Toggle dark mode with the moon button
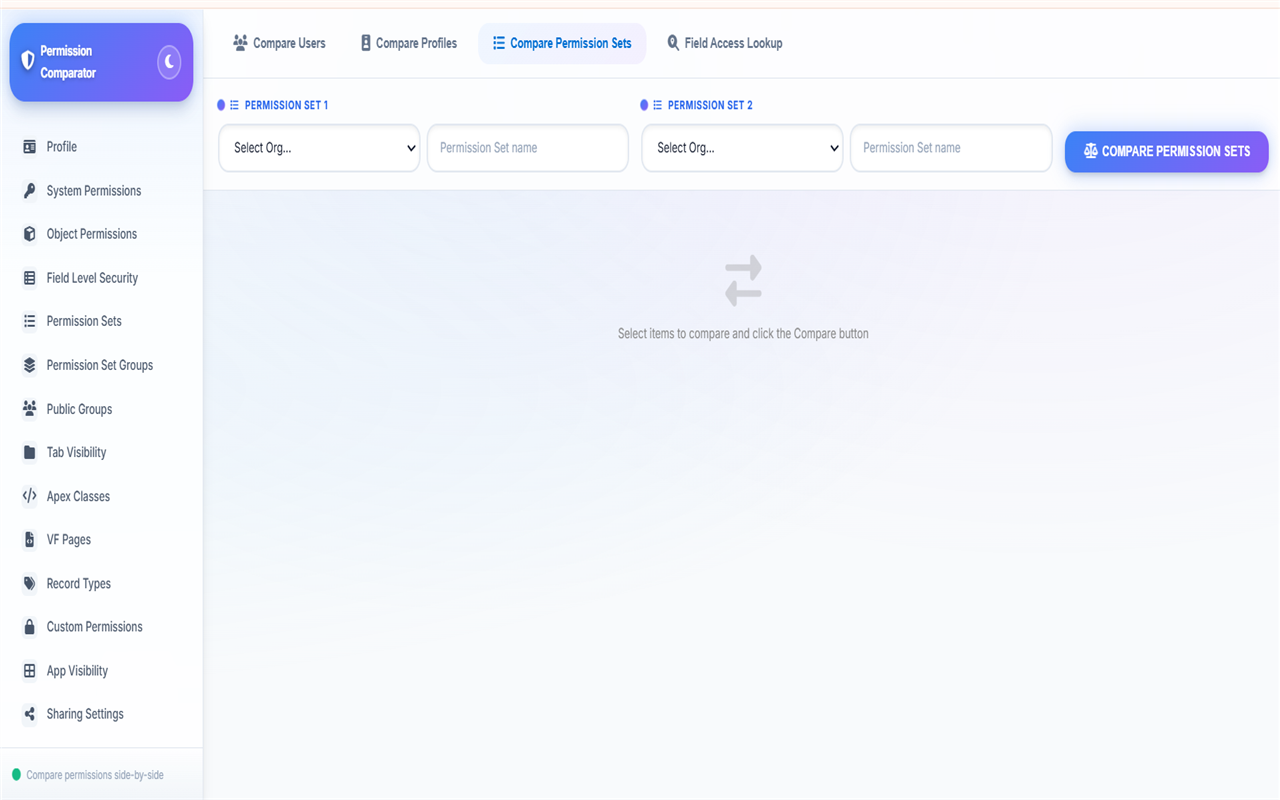The height and width of the screenshot is (800, 1280). (169, 62)
